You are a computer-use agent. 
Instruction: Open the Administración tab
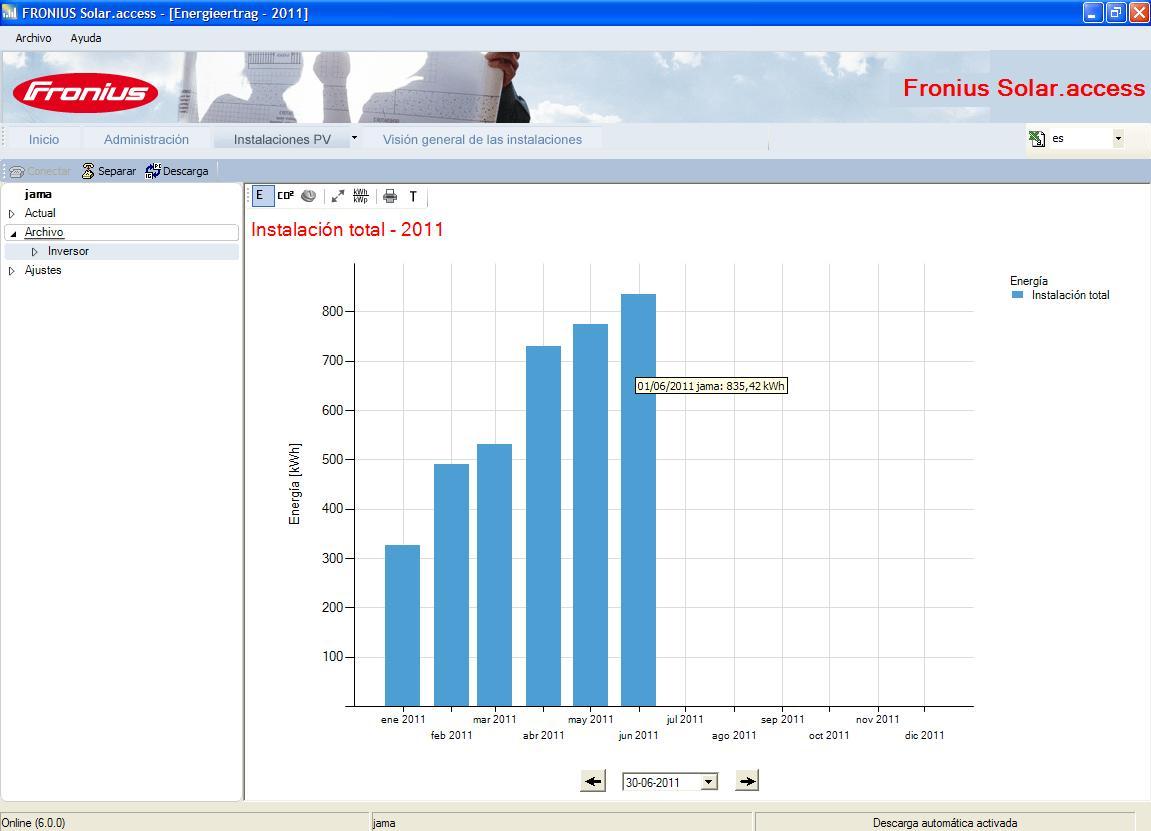point(146,139)
